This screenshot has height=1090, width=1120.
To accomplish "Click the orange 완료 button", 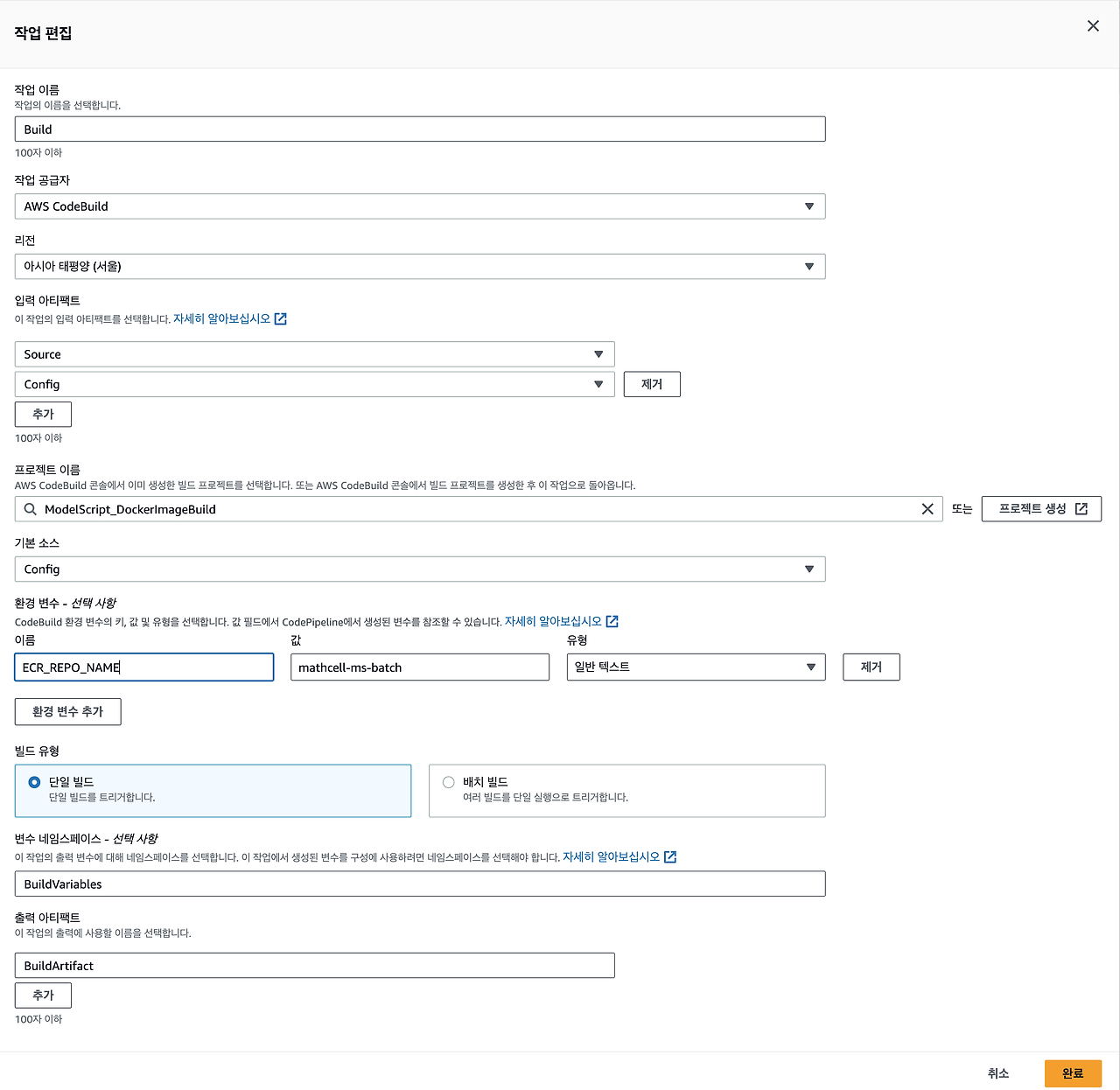I will coord(1073,1073).
